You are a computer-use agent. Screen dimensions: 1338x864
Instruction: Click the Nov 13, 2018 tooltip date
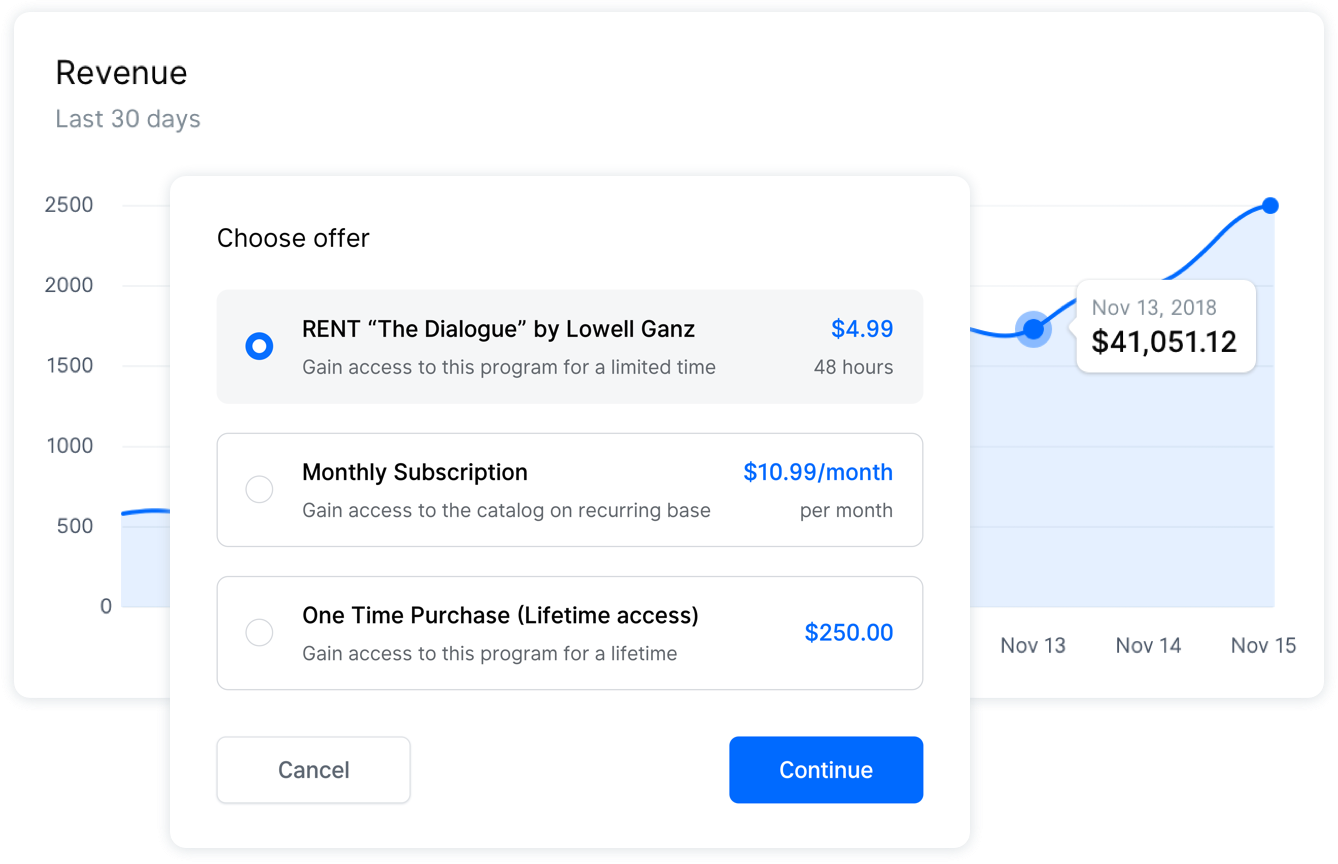click(1154, 307)
